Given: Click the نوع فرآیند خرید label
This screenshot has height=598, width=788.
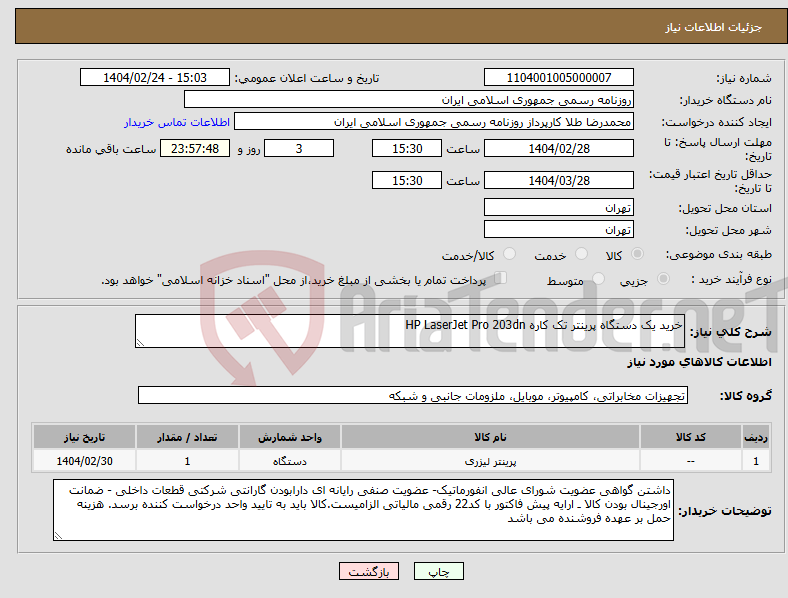Looking at the screenshot, I should coord(731,279).
